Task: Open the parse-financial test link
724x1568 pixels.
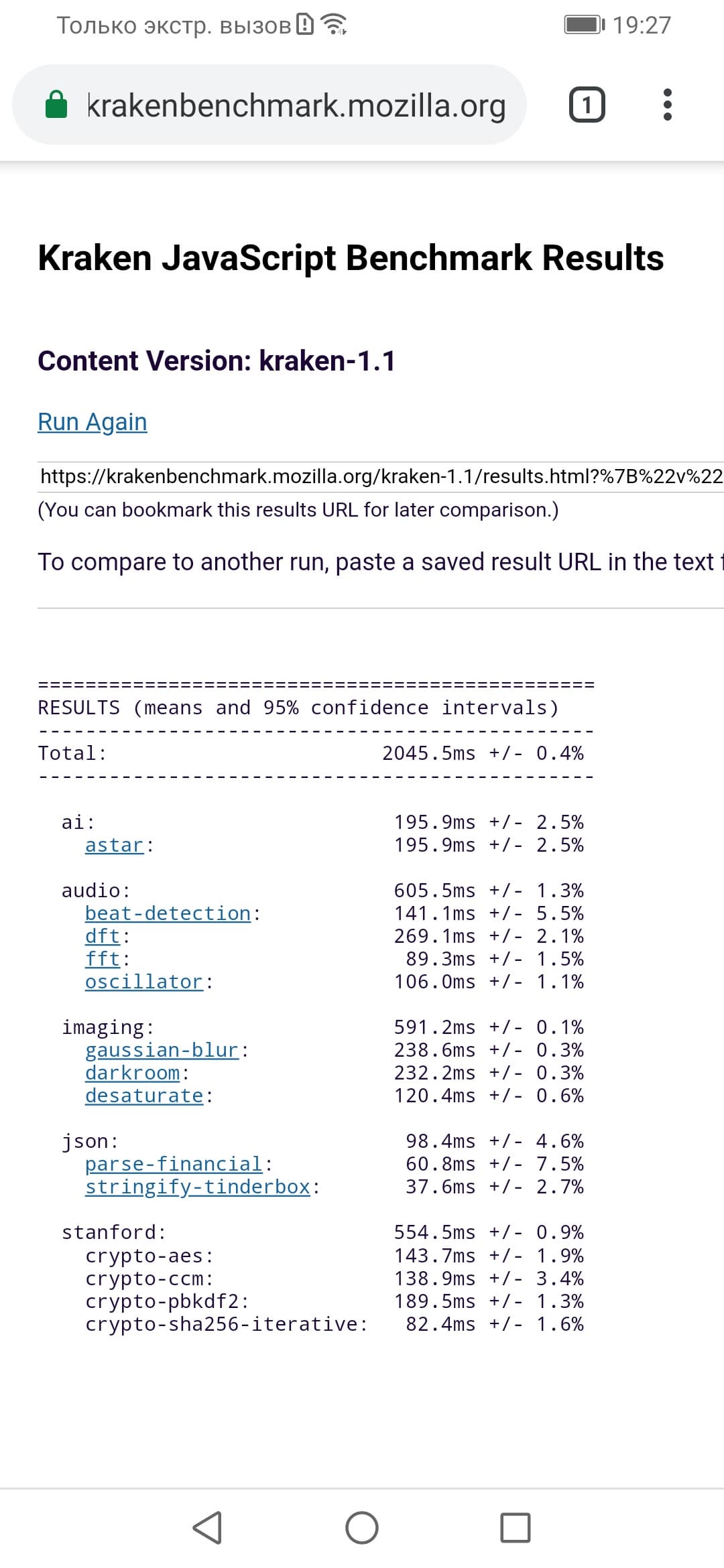Action: (x=174, y=1165)
